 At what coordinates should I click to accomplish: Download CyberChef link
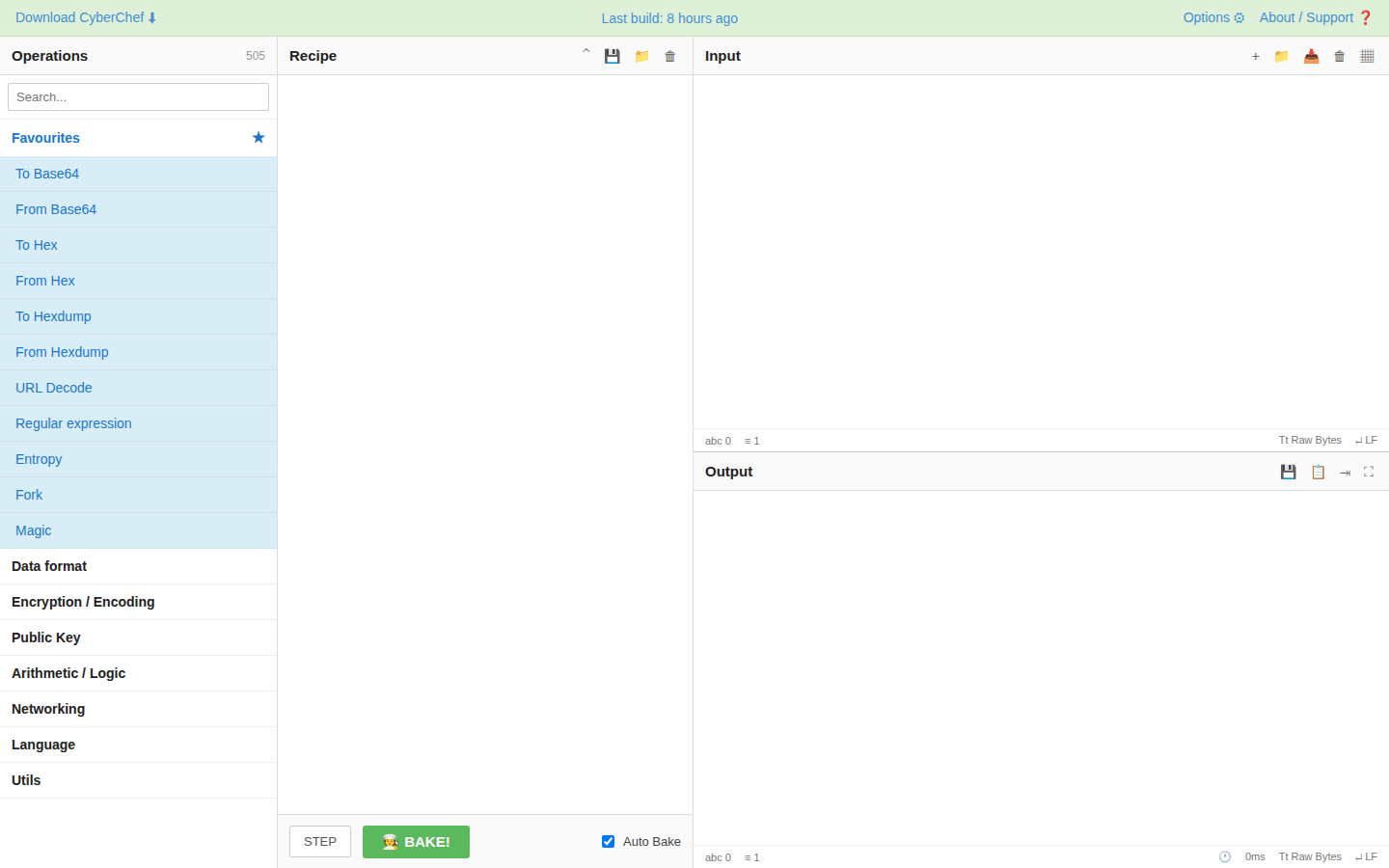click(x=86, y=17)
